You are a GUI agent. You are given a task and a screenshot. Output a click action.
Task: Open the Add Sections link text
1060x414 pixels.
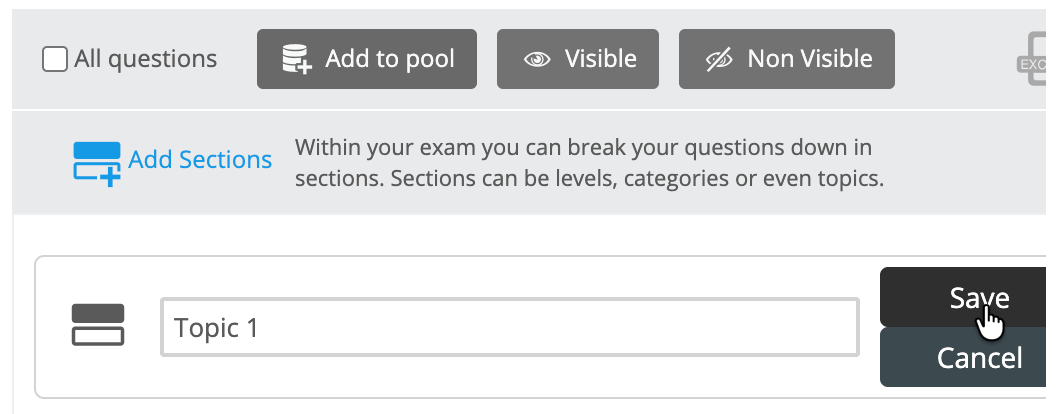(200, 160)
